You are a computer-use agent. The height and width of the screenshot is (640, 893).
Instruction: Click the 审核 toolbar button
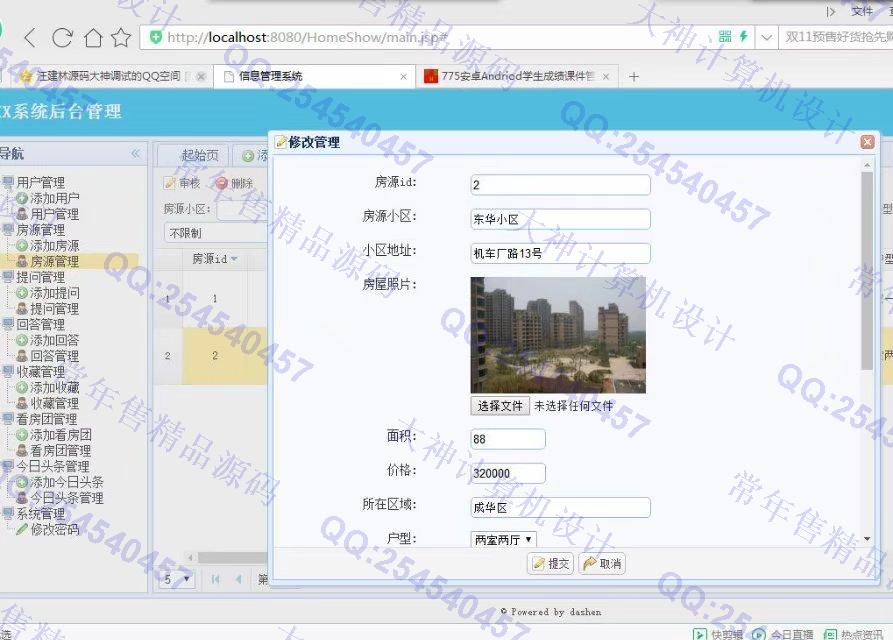click(182, 183)
